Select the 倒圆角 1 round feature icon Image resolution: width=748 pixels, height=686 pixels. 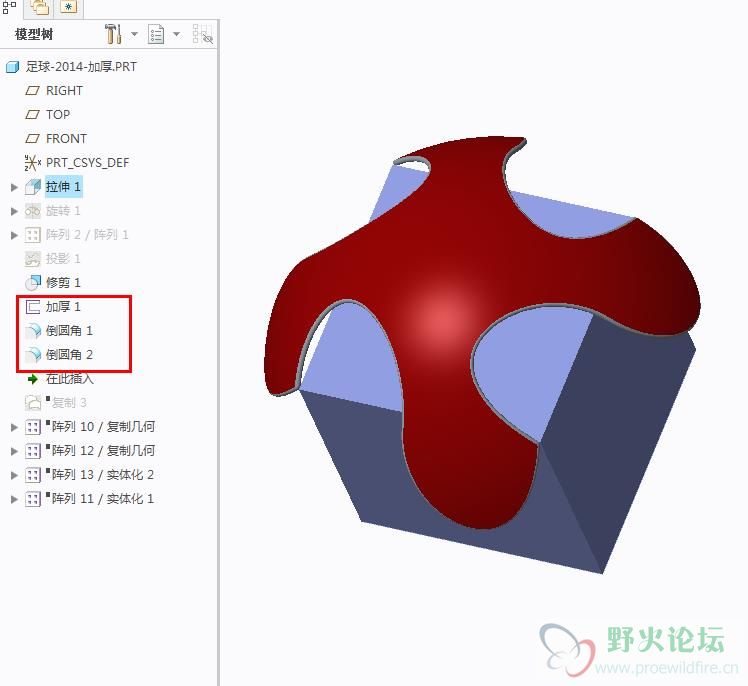pos(32,331)
